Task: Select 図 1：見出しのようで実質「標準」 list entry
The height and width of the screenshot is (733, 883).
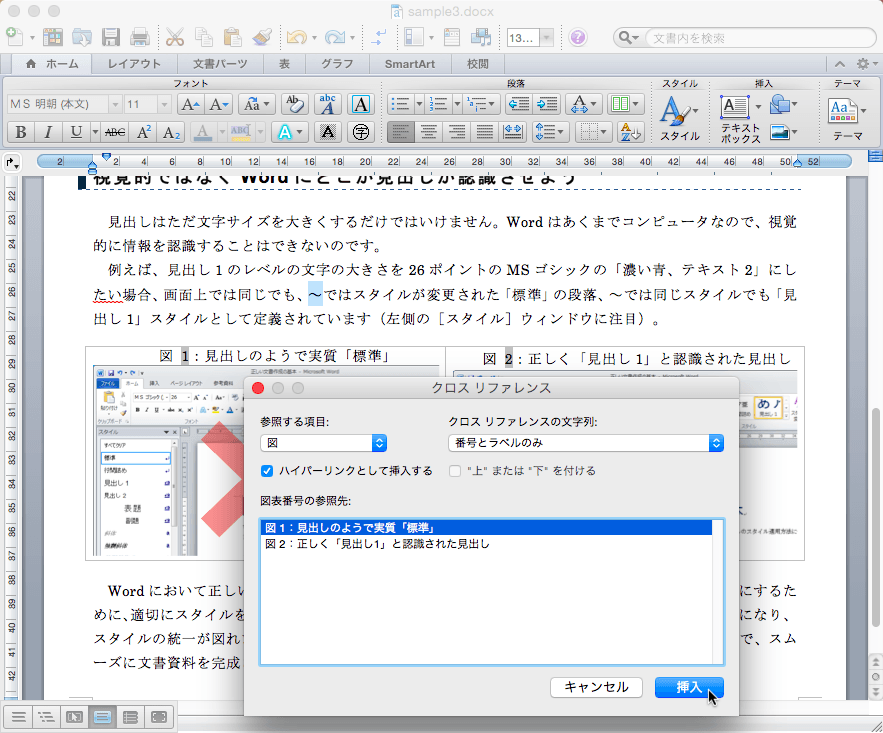Action: 487,528
